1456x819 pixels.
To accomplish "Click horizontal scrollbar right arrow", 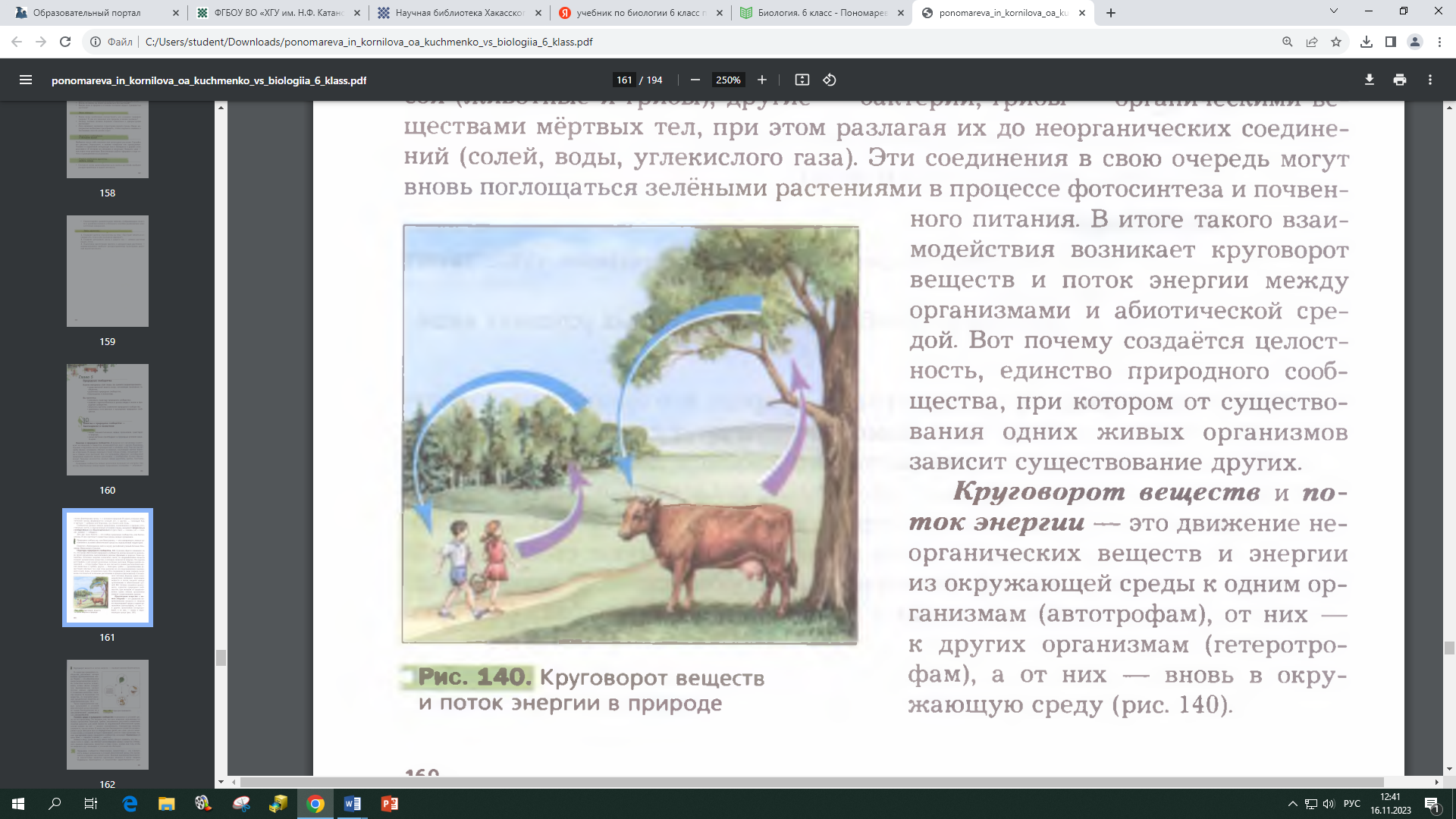I will point(1437,782).
